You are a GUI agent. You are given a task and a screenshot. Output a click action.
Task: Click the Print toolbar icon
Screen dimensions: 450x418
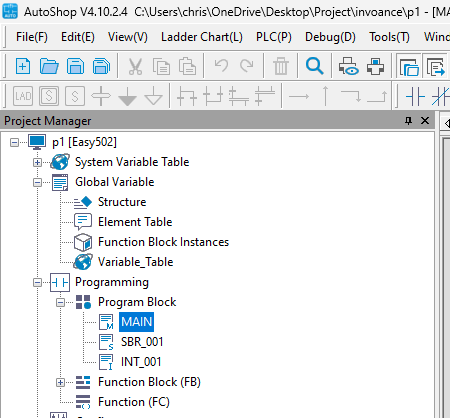click(376, 66)
